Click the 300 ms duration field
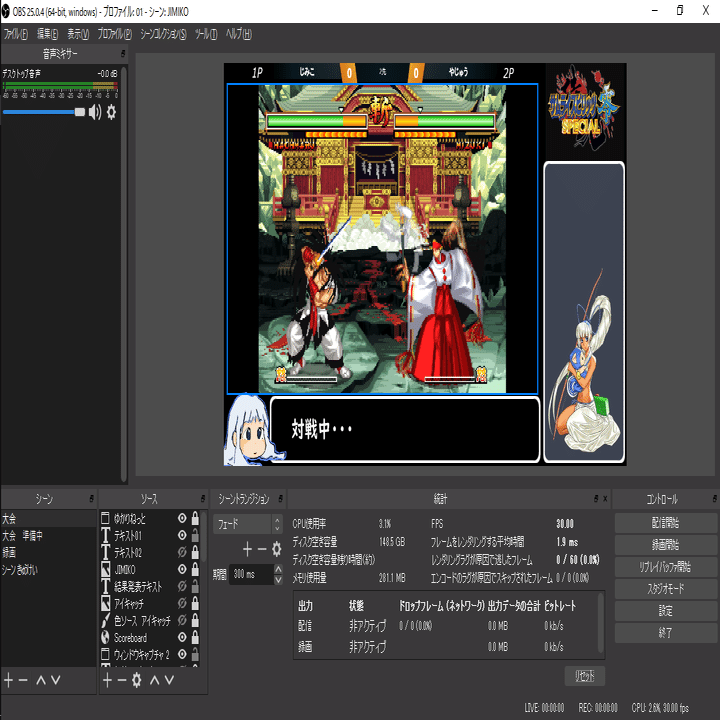Image resolution: width=720 pixels, height=720 pixels. point(251,574)
